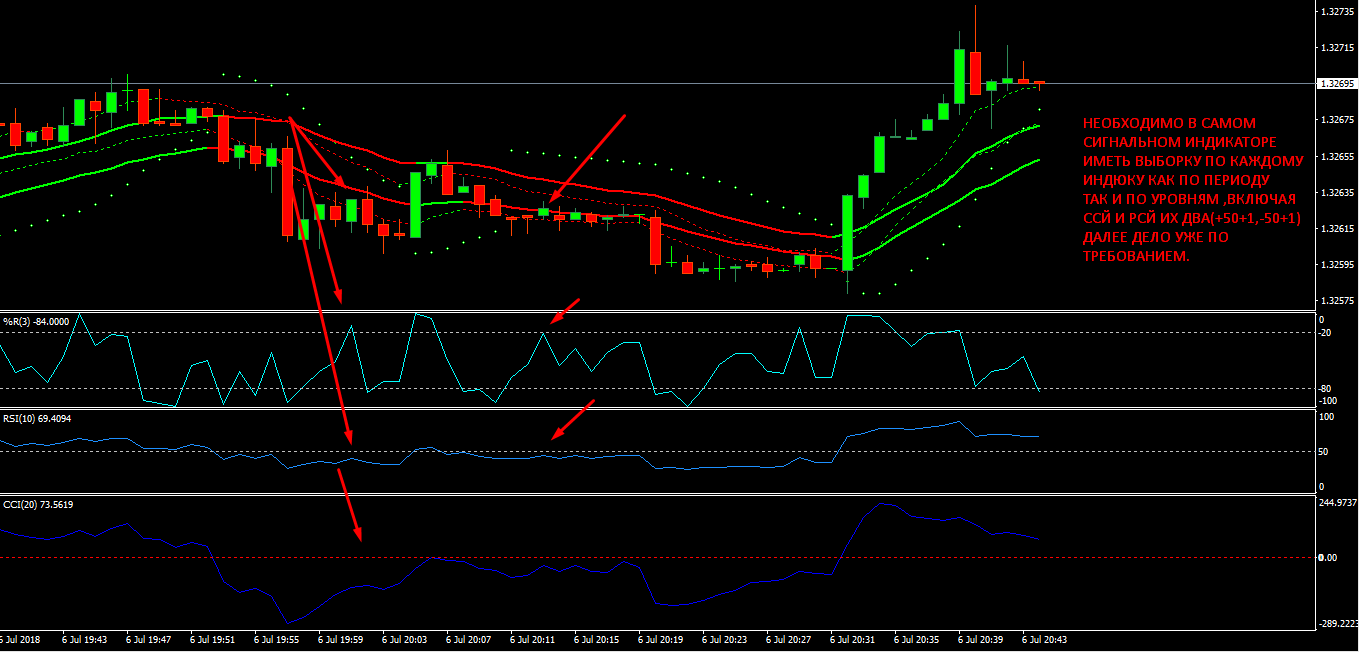Select the -80 level of Williams %R scale
The image size is (1359, 652).
(x=1326, y=388)
